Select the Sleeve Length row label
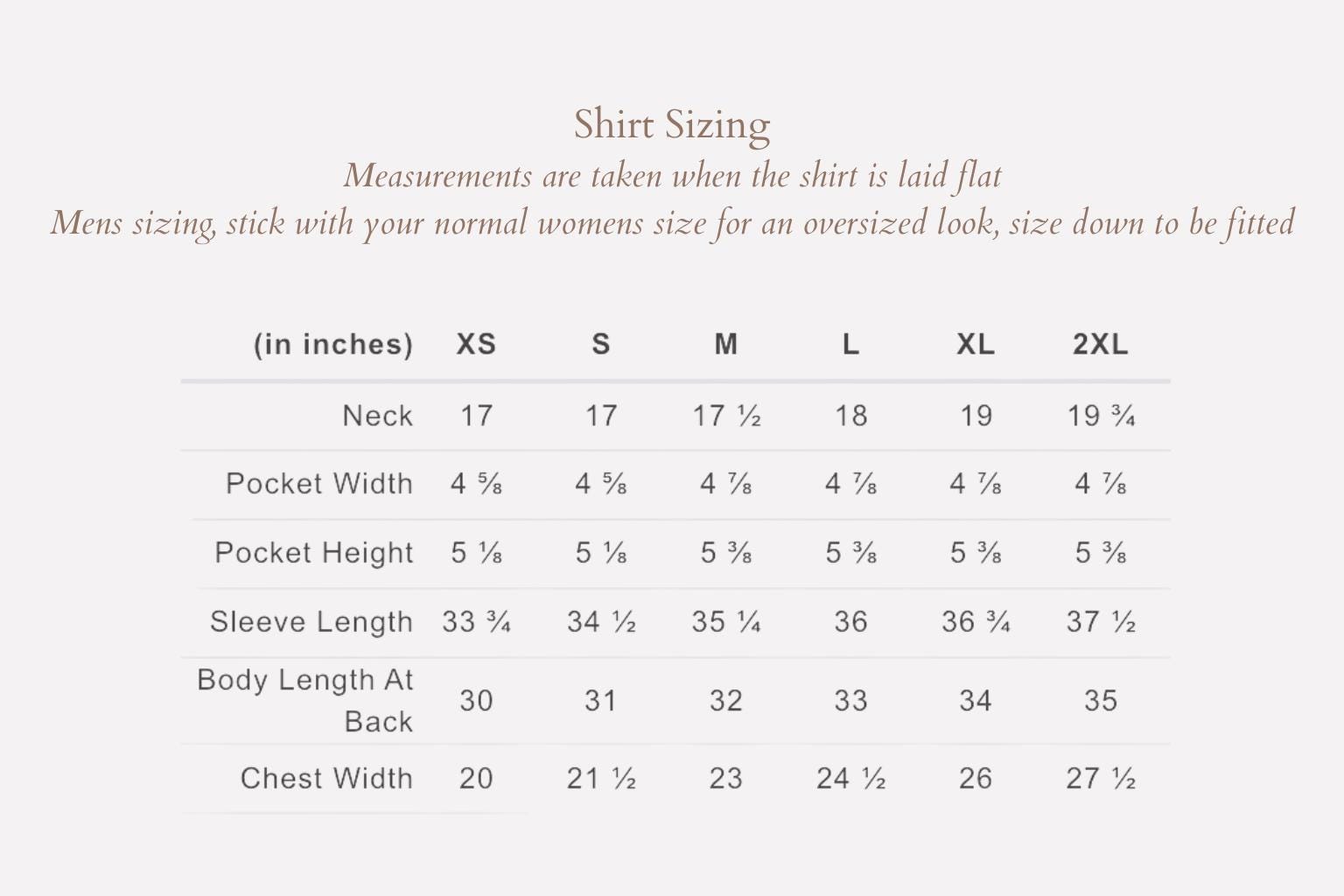This screenshot has width=1344, height=896. 311,622
